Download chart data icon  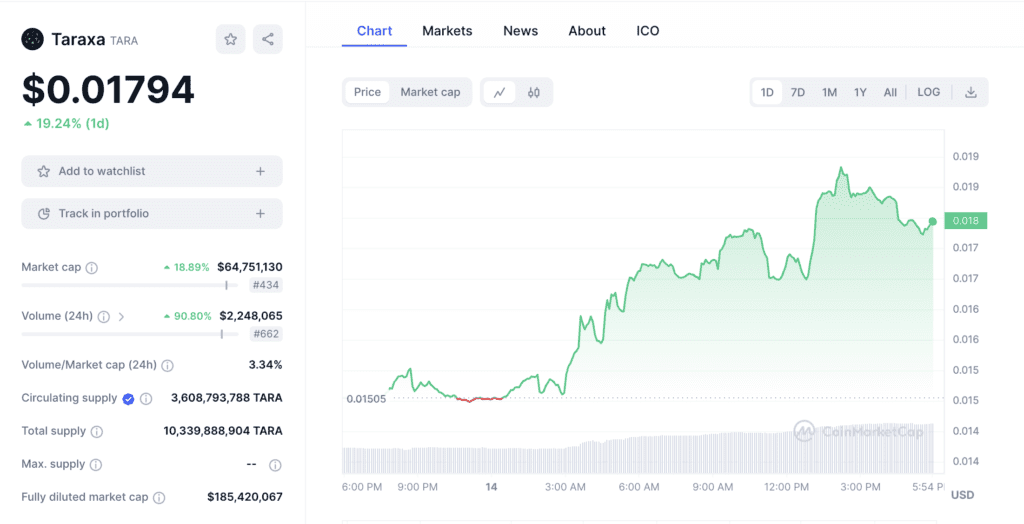970,93
